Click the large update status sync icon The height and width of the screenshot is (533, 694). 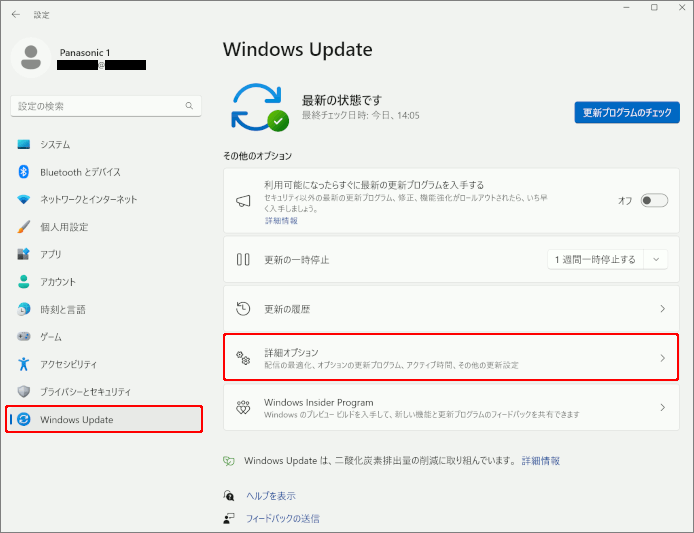tap(260, 108)
